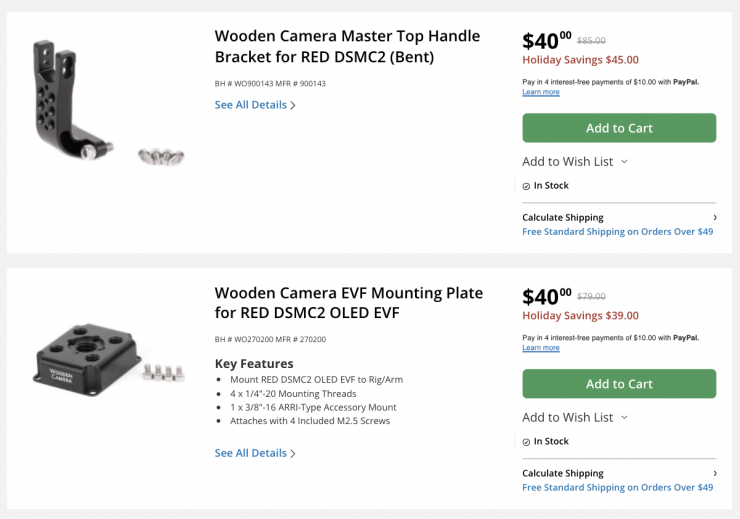740x519 pixels.
Task: Click Free Standard Shipping link in second listing
Action: [x=617, y=488]
